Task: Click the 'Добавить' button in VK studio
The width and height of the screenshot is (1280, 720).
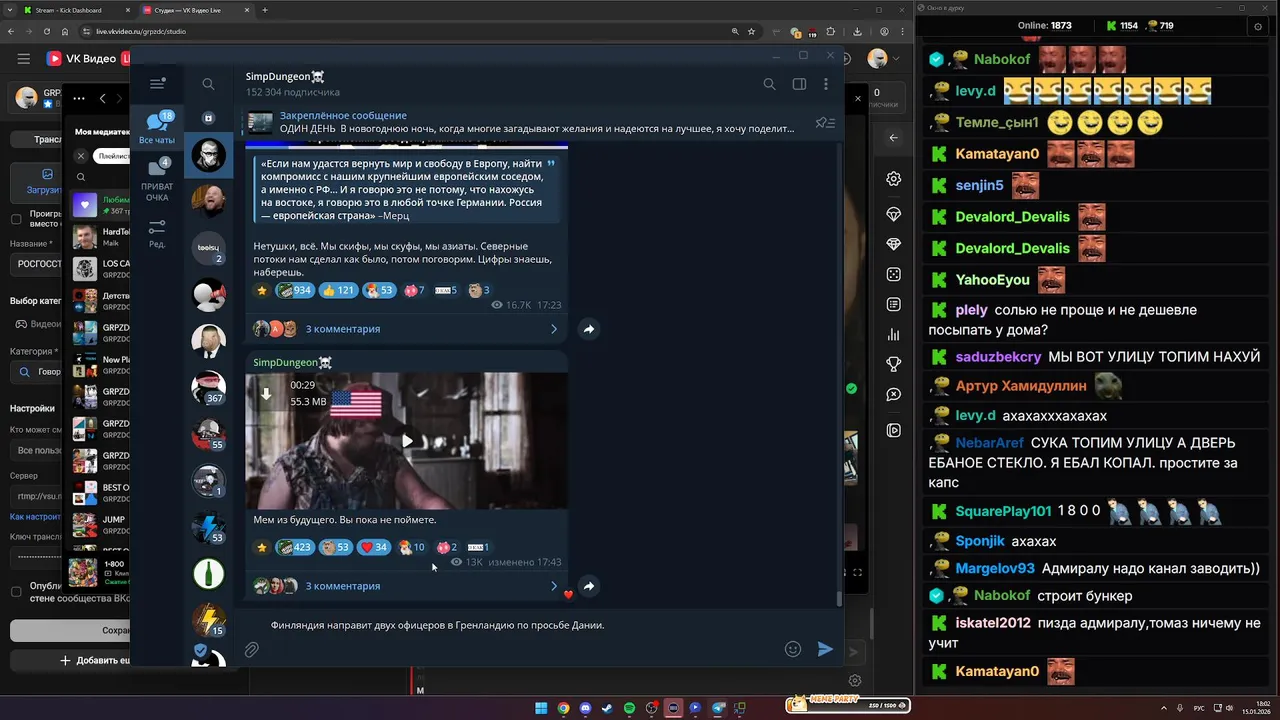Action: click(x=95, y=661)
